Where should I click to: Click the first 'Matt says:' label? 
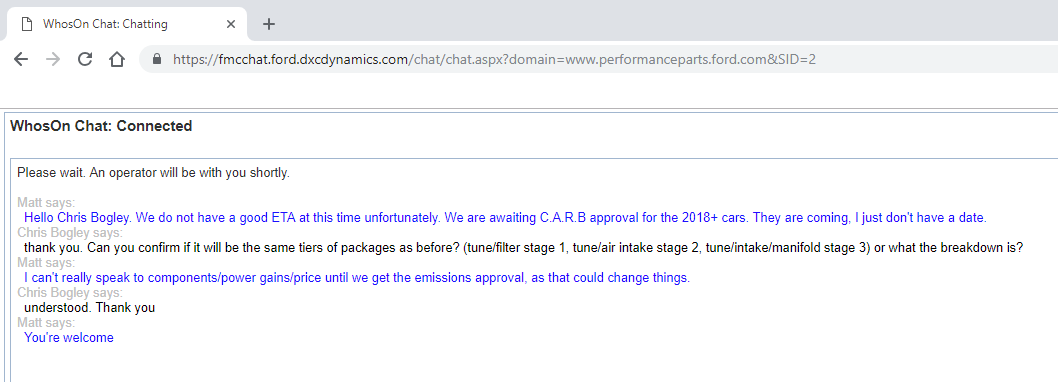point(46,203)
